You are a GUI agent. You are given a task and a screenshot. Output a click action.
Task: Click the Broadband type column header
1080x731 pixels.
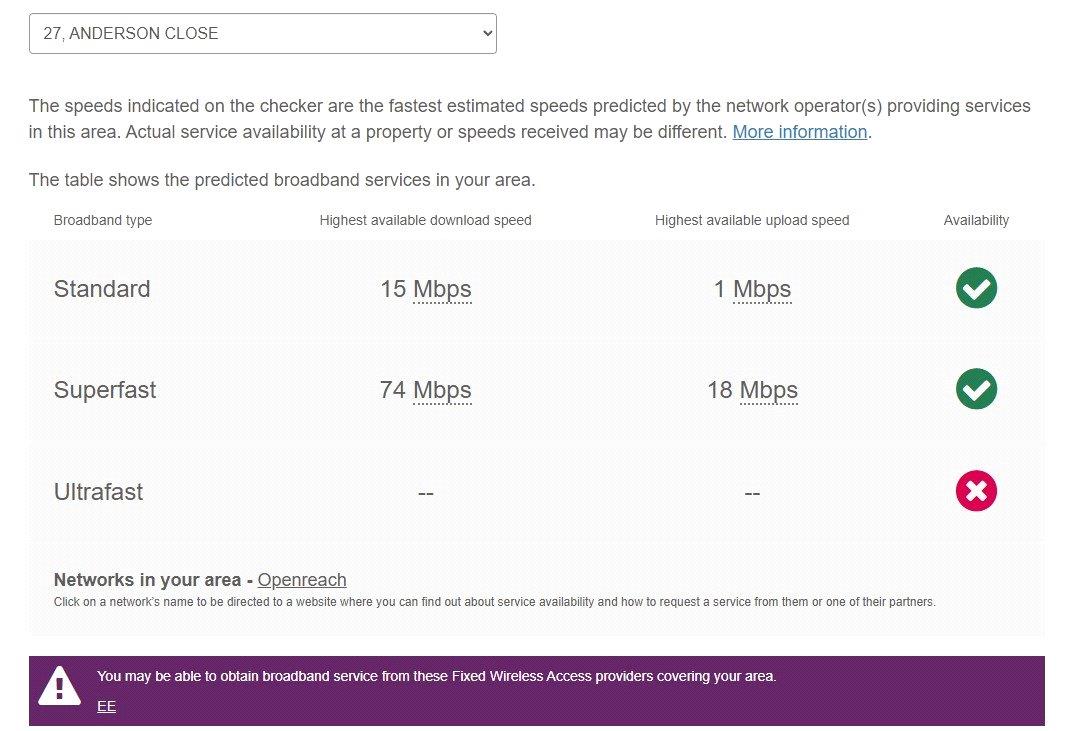point(103,220)
